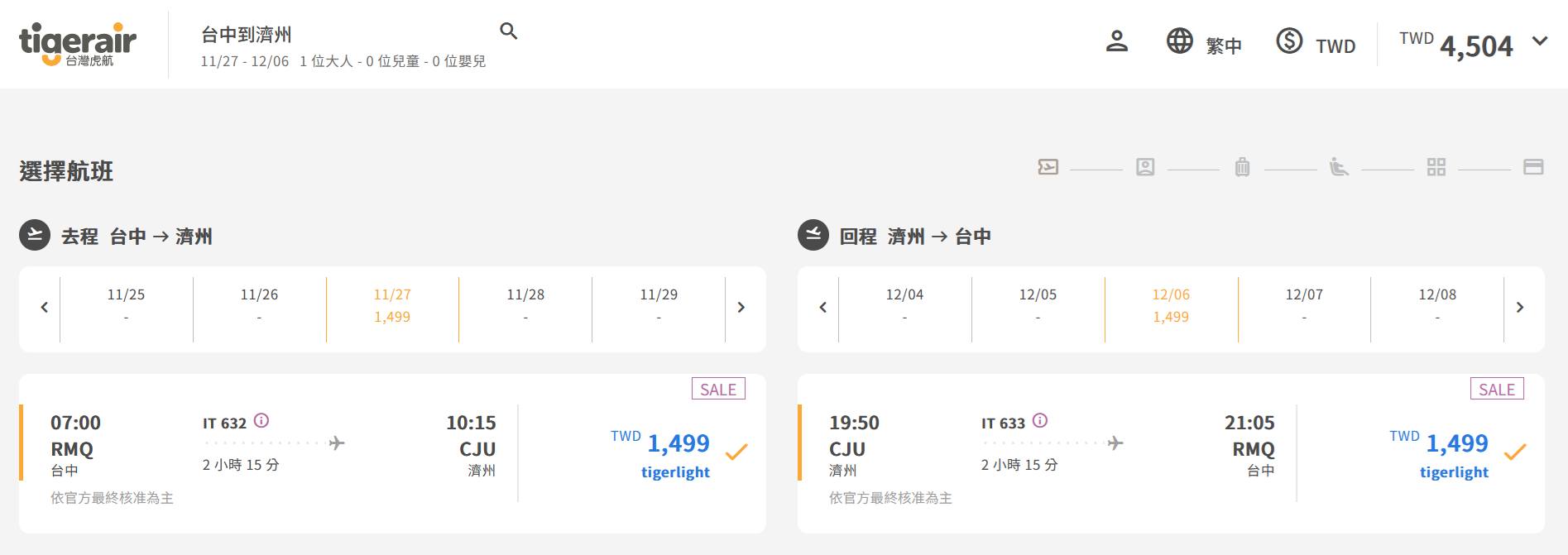Open the user account profile icon
This screenshot has height=555, width=1568.
click(1116, 41)
